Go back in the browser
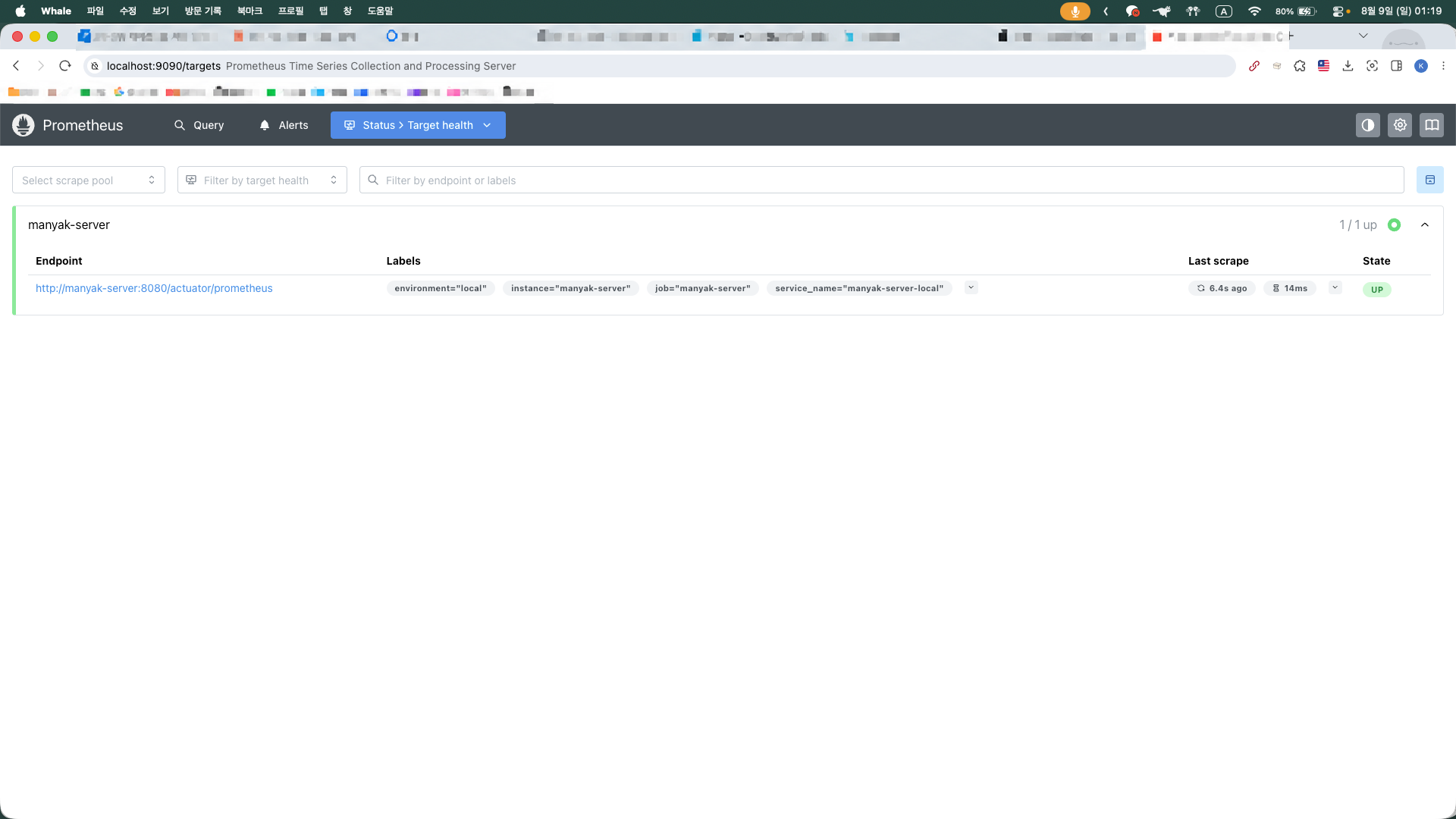Image resolution: width=1456 pixels, height=819 pixels. (x=16, y=66)
